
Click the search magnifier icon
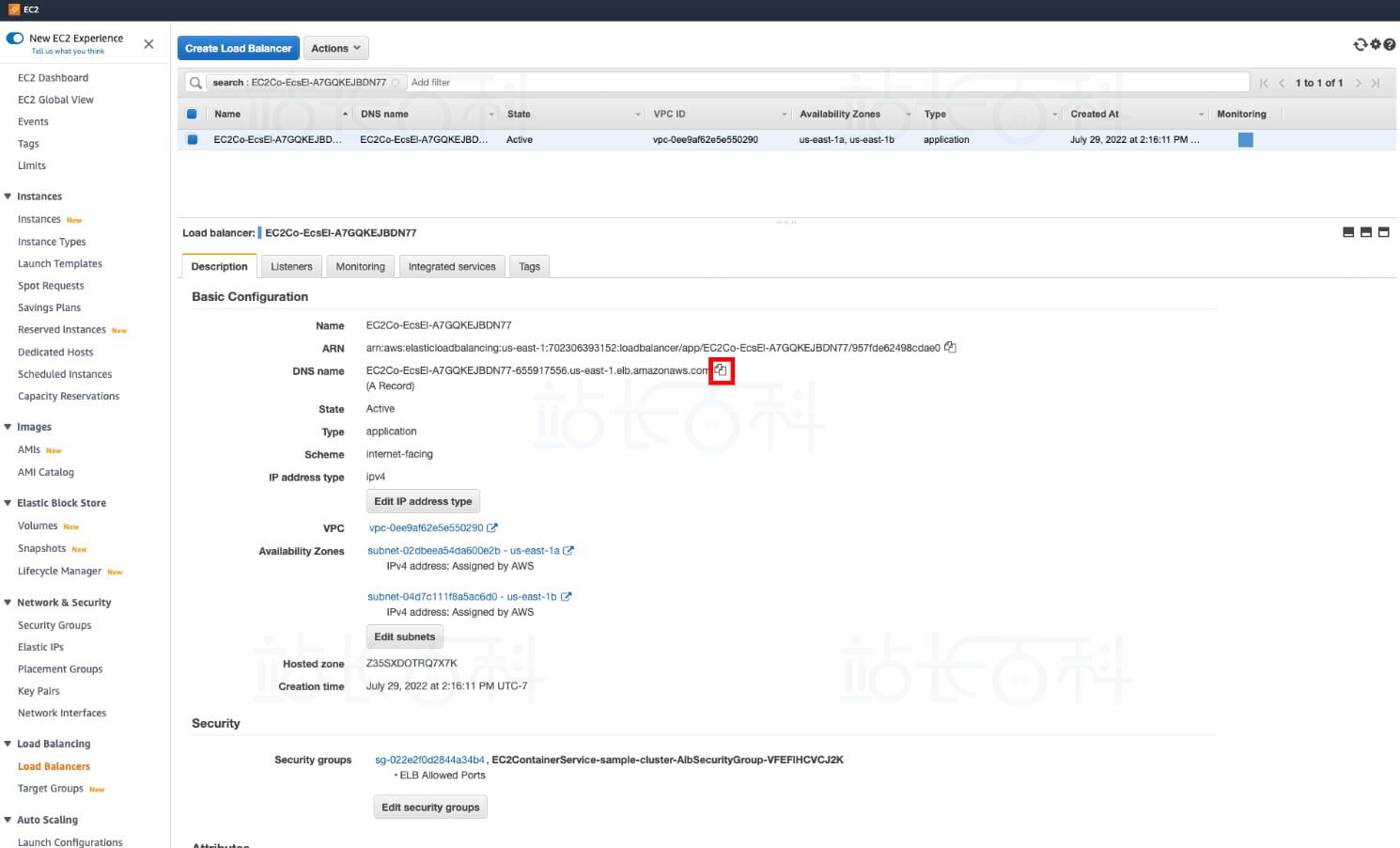(x=195, y=83)
